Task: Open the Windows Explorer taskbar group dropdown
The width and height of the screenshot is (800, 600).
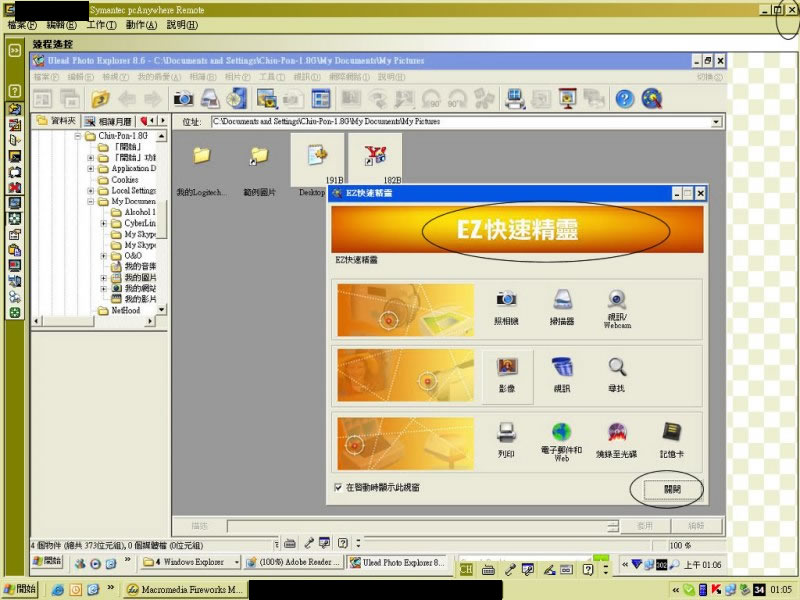Action: [x=236, y=562]
